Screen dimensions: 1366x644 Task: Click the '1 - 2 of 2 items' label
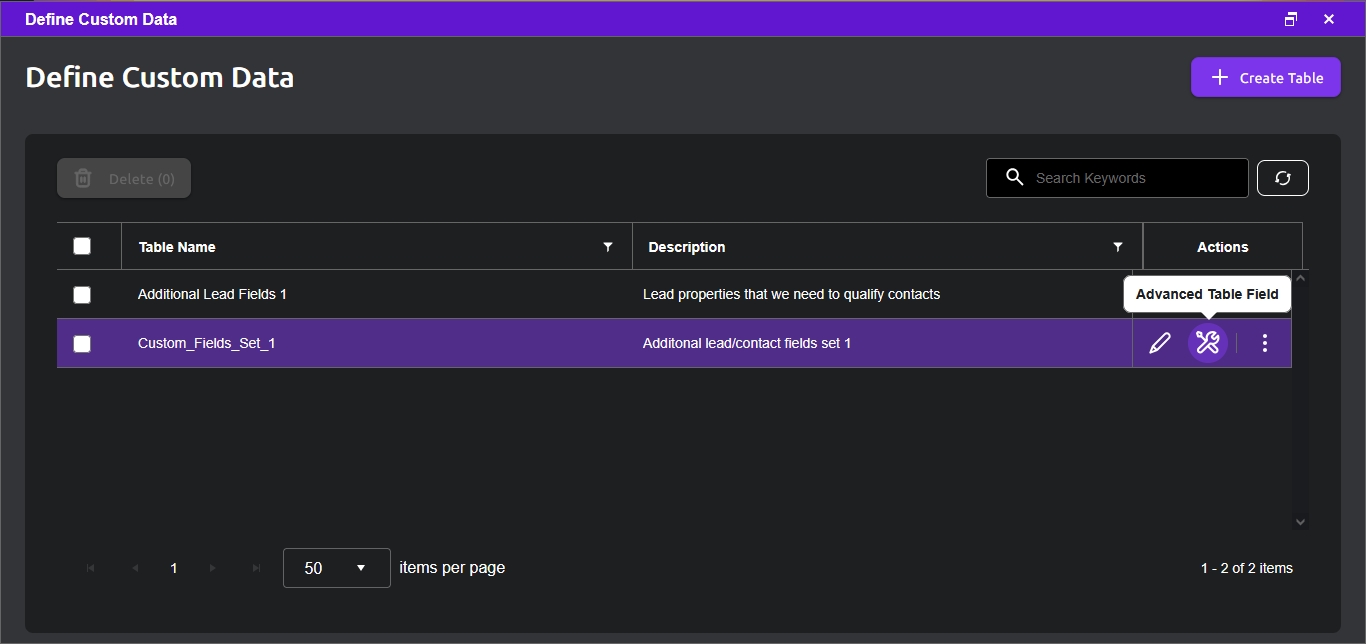point(1247,568)
